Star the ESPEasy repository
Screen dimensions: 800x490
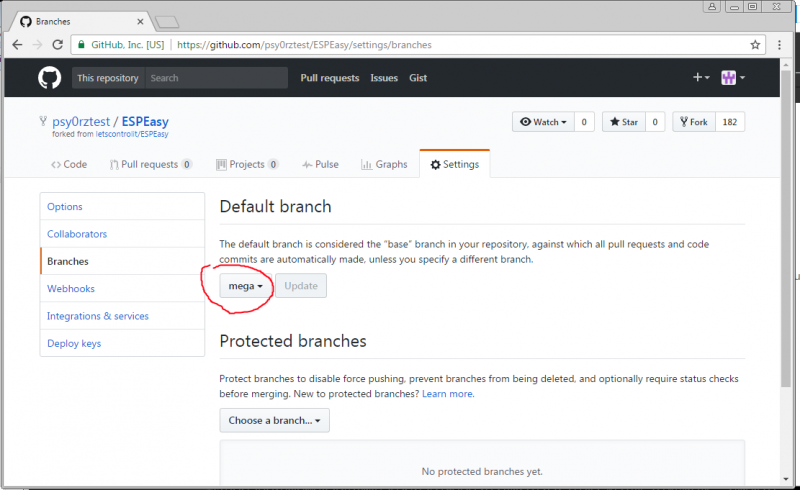[623, 122]
